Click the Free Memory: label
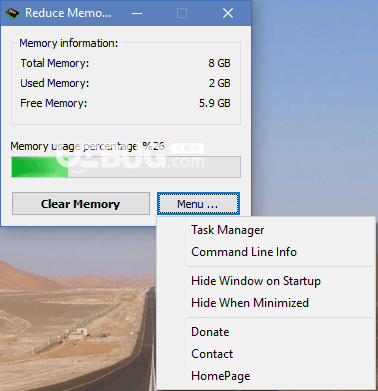 [54, 103]
